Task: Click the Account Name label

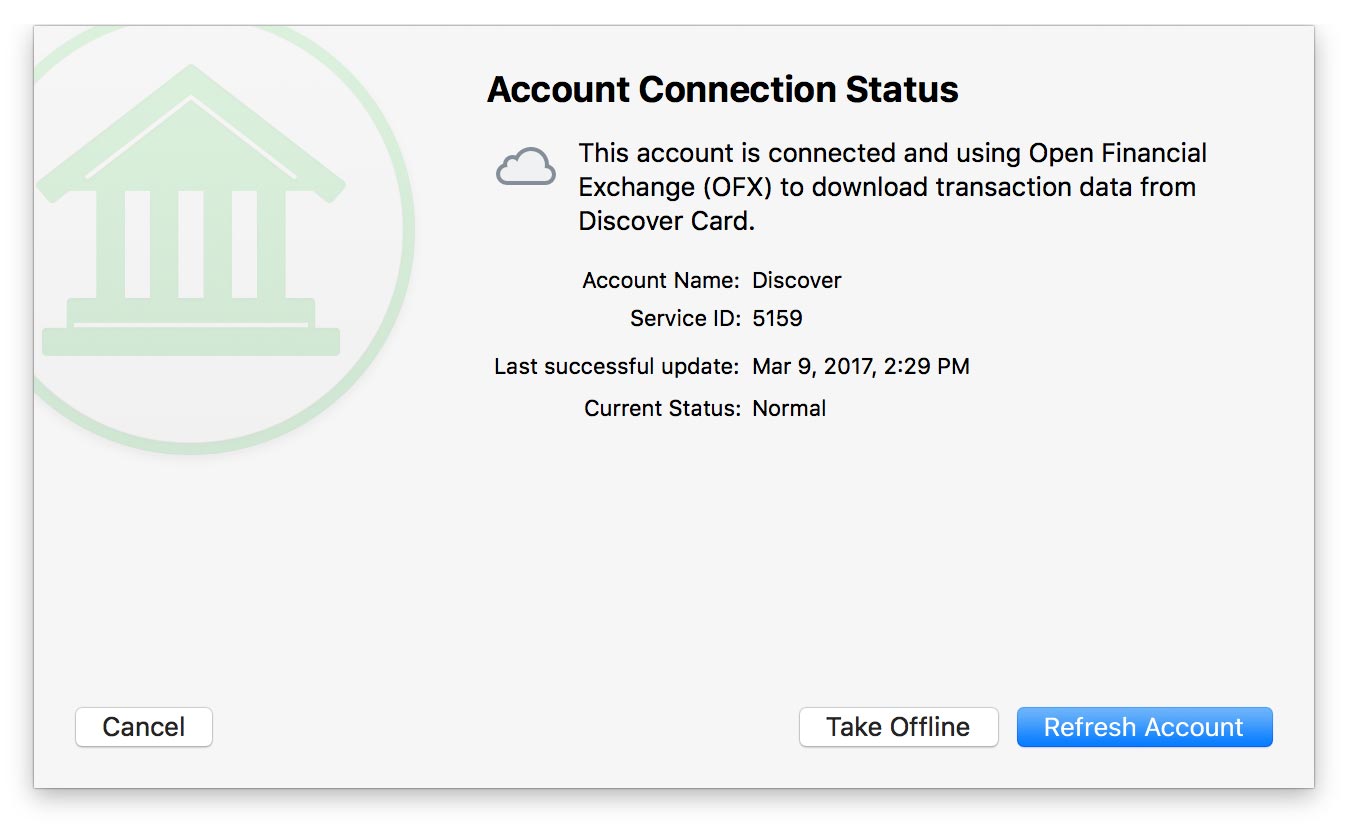Action: (x=661, y=280)
